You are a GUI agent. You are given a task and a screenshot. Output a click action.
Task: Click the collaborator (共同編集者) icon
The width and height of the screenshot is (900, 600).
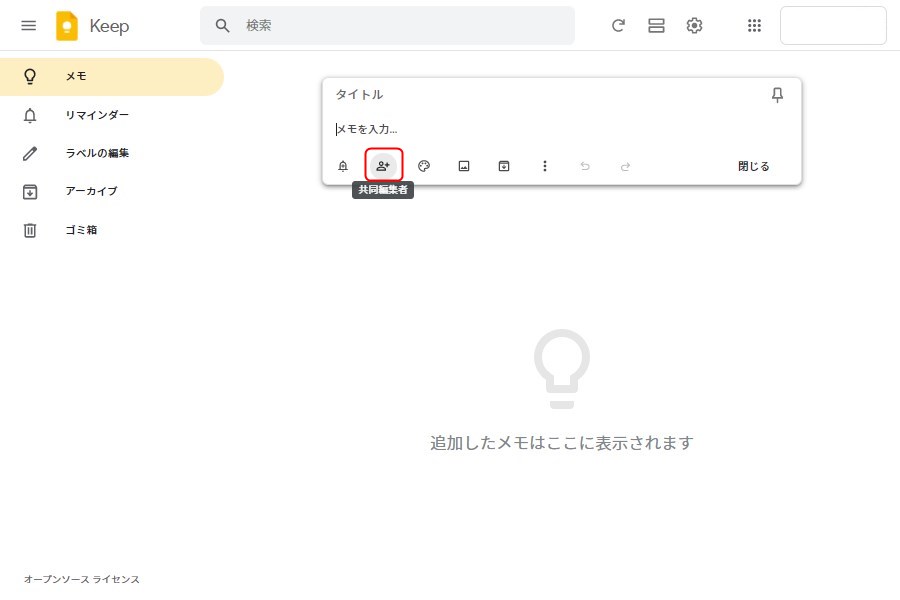pos(383,166)
